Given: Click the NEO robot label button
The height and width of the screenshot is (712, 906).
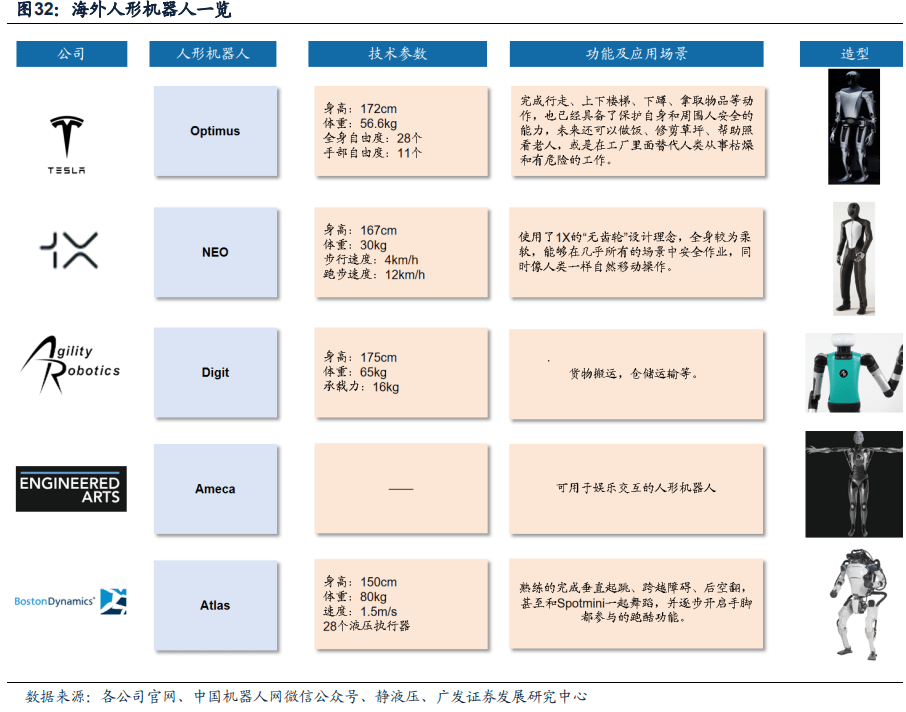Looking at the screenshot, I should click(215, 252).
